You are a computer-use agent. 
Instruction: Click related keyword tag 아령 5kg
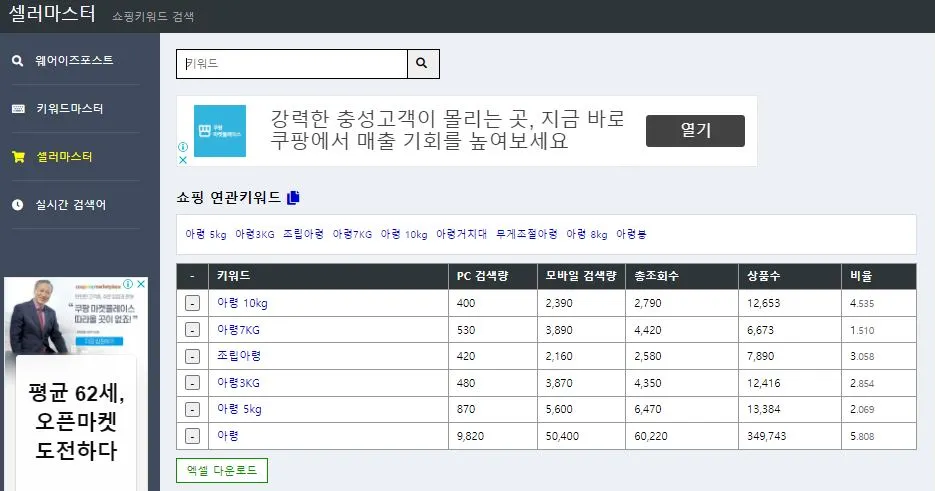click(x=206, y=234)
